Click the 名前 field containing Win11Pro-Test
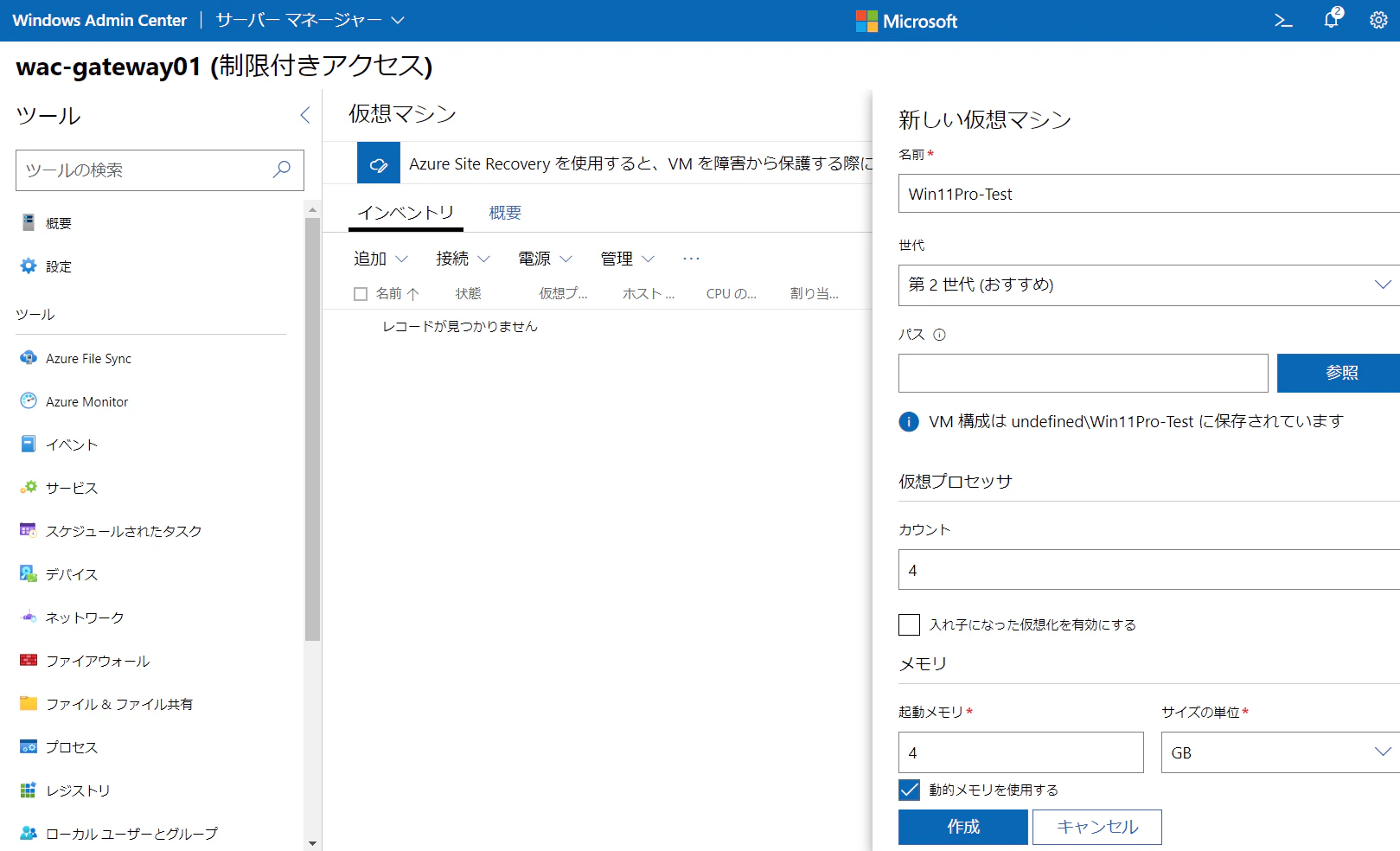1400x851 pixels. (x=1149, y=195)
